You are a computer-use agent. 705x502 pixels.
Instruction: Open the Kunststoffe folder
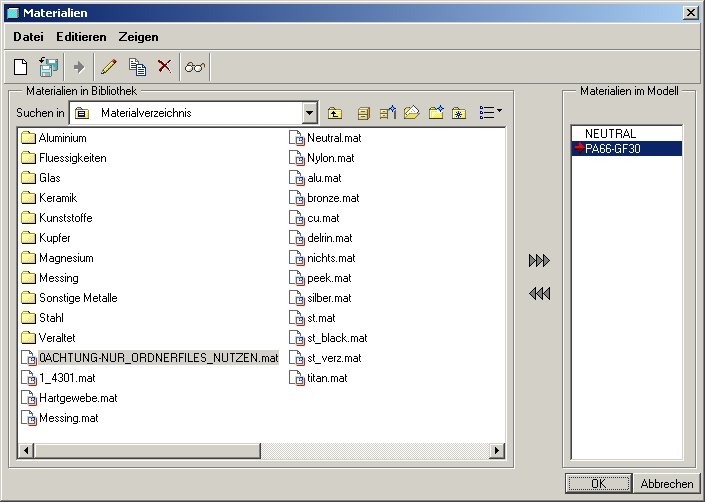[x=57, y=218]
